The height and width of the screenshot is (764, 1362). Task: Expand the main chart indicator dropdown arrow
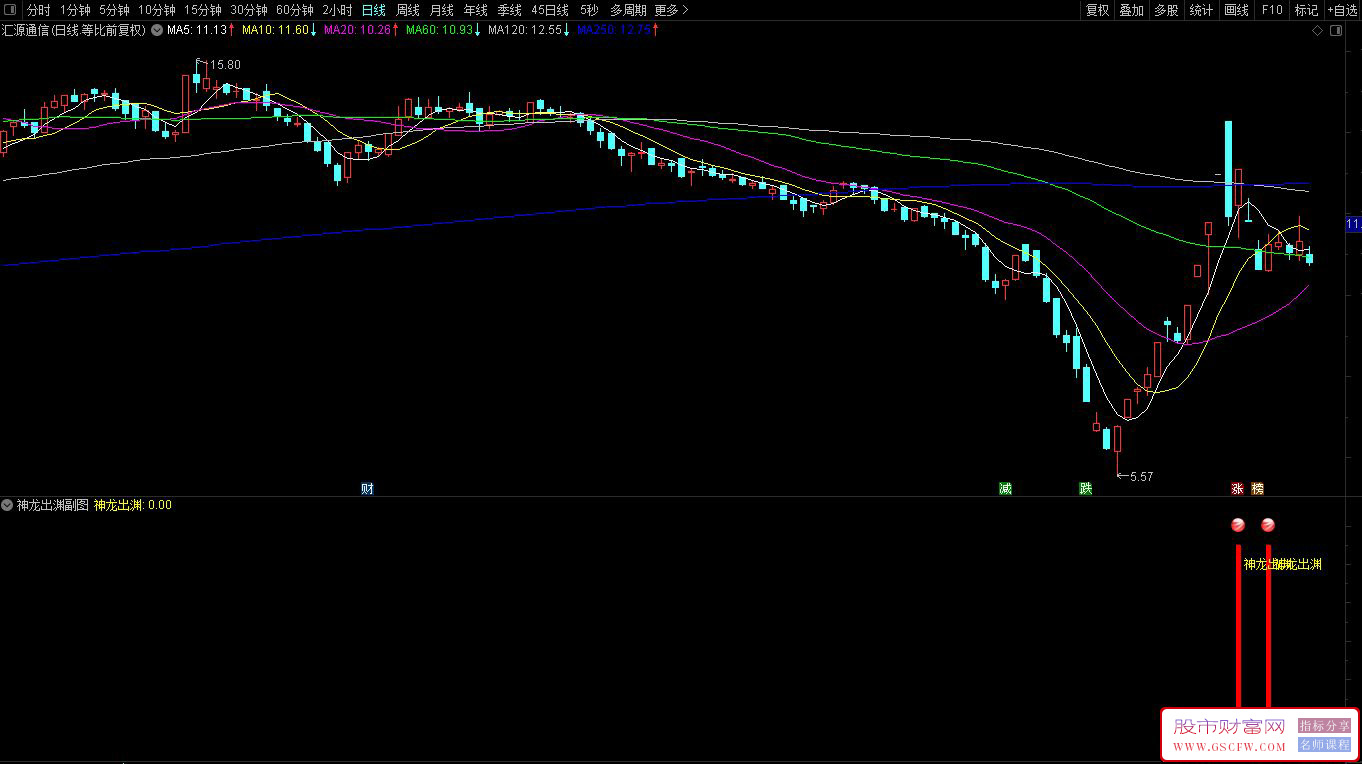point(156,30)
